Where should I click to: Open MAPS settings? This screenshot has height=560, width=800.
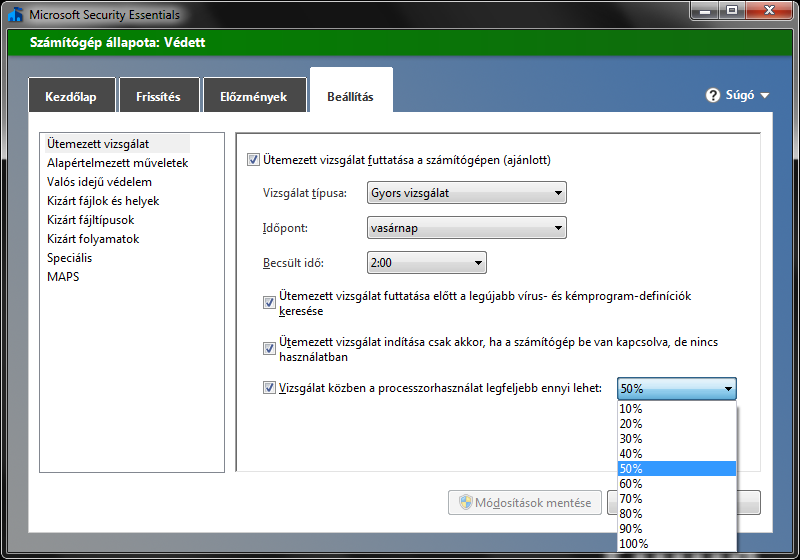[x=63, y=276]
